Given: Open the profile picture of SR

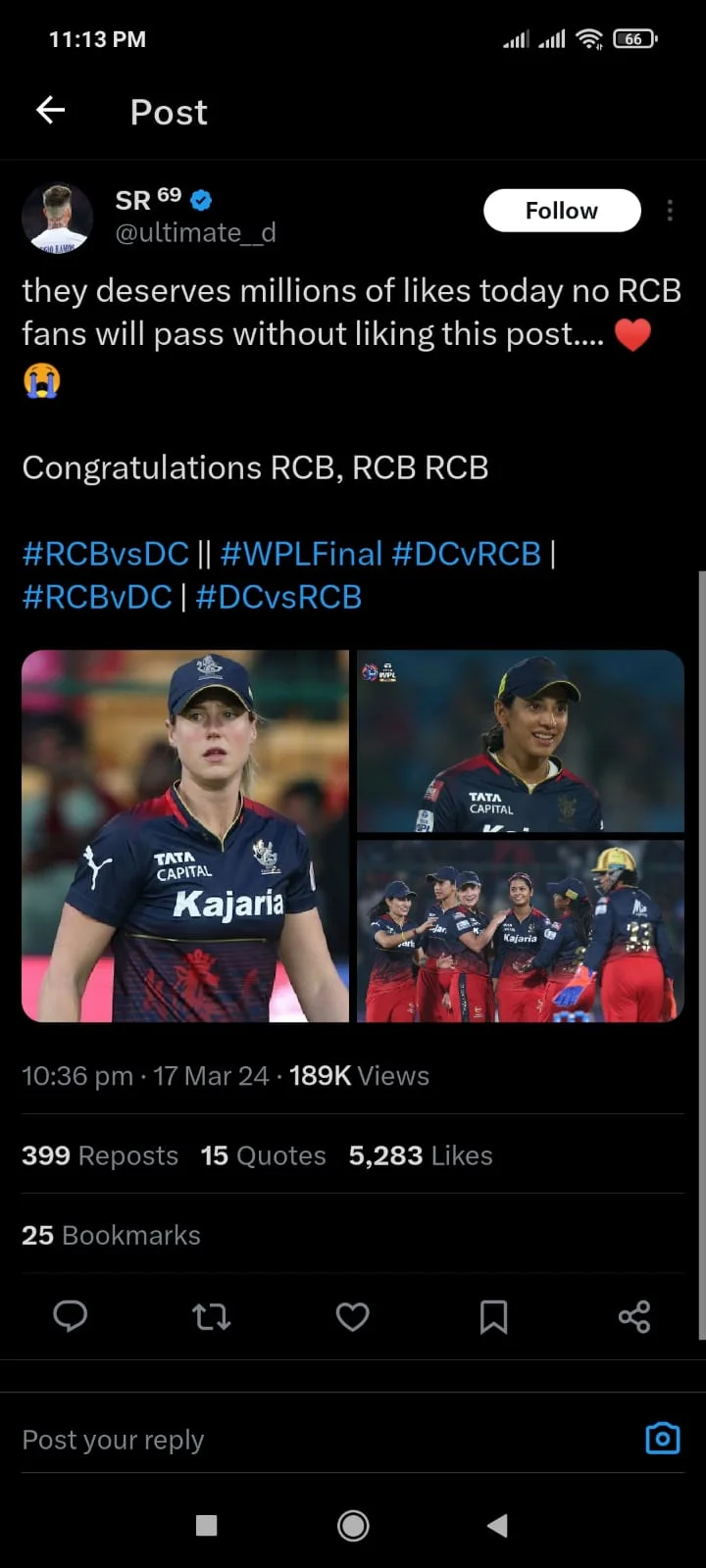Looking at the screenshot, I should point(57,217).
